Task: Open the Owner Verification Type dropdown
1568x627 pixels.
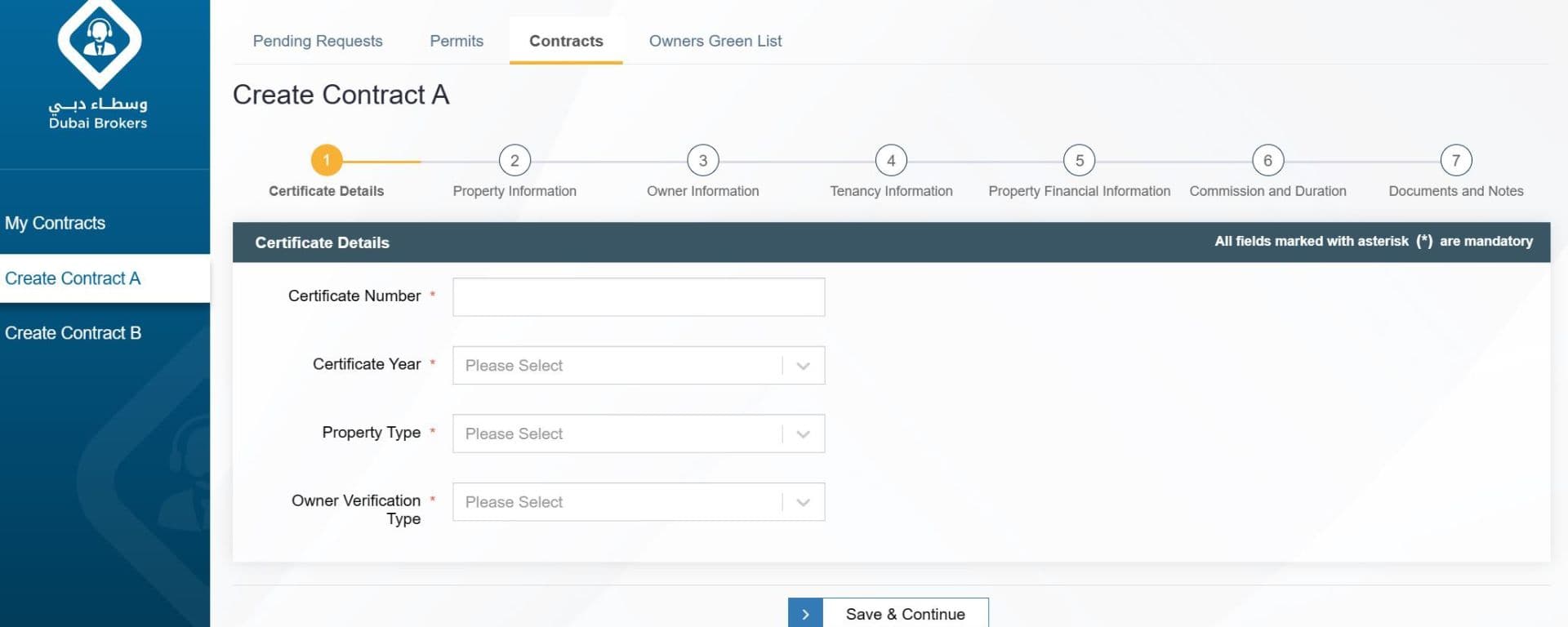Action: pyautogui.click(x=639, y=502)
